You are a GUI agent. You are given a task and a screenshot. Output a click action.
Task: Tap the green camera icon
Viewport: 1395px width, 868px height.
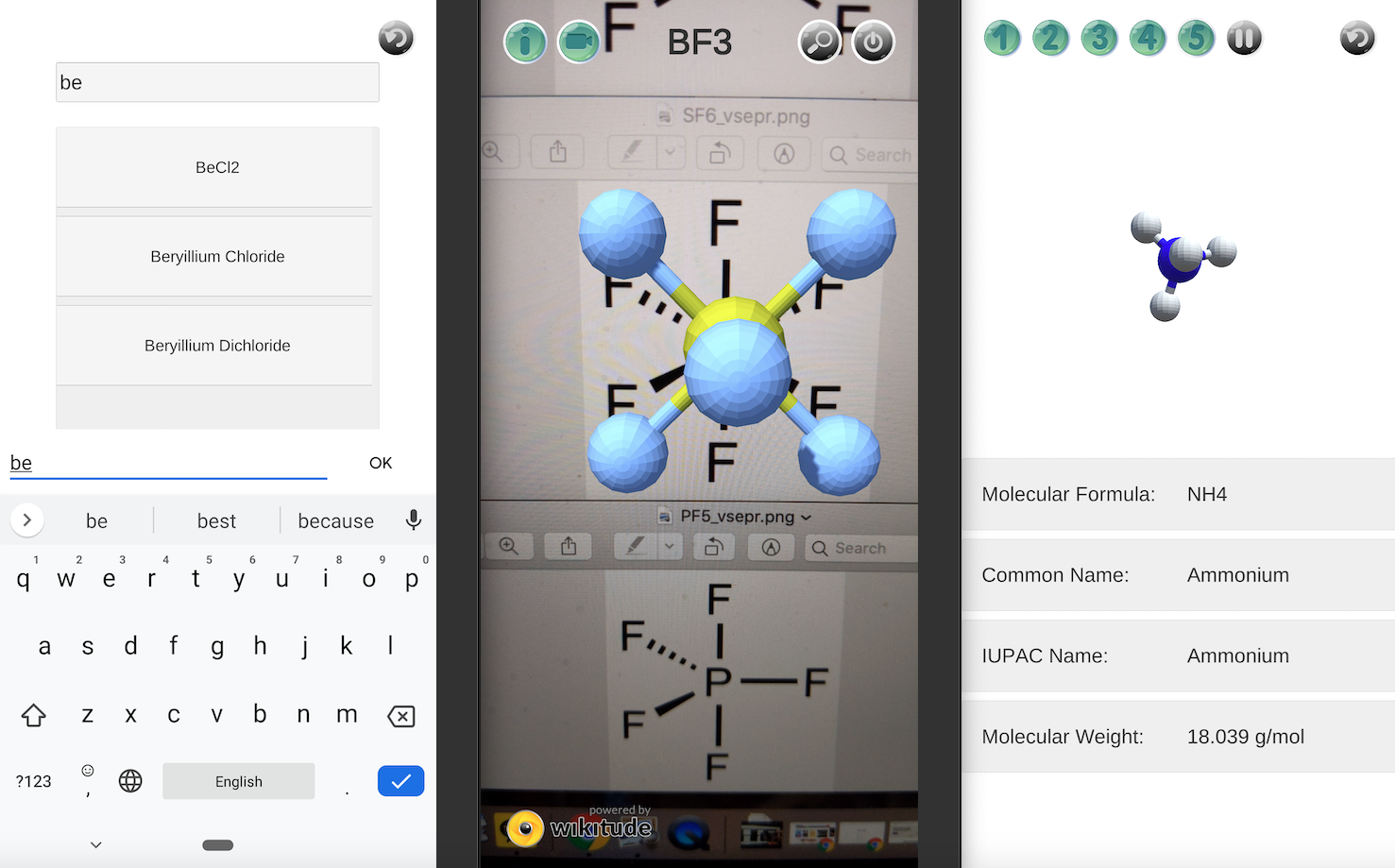click(579, 42)
